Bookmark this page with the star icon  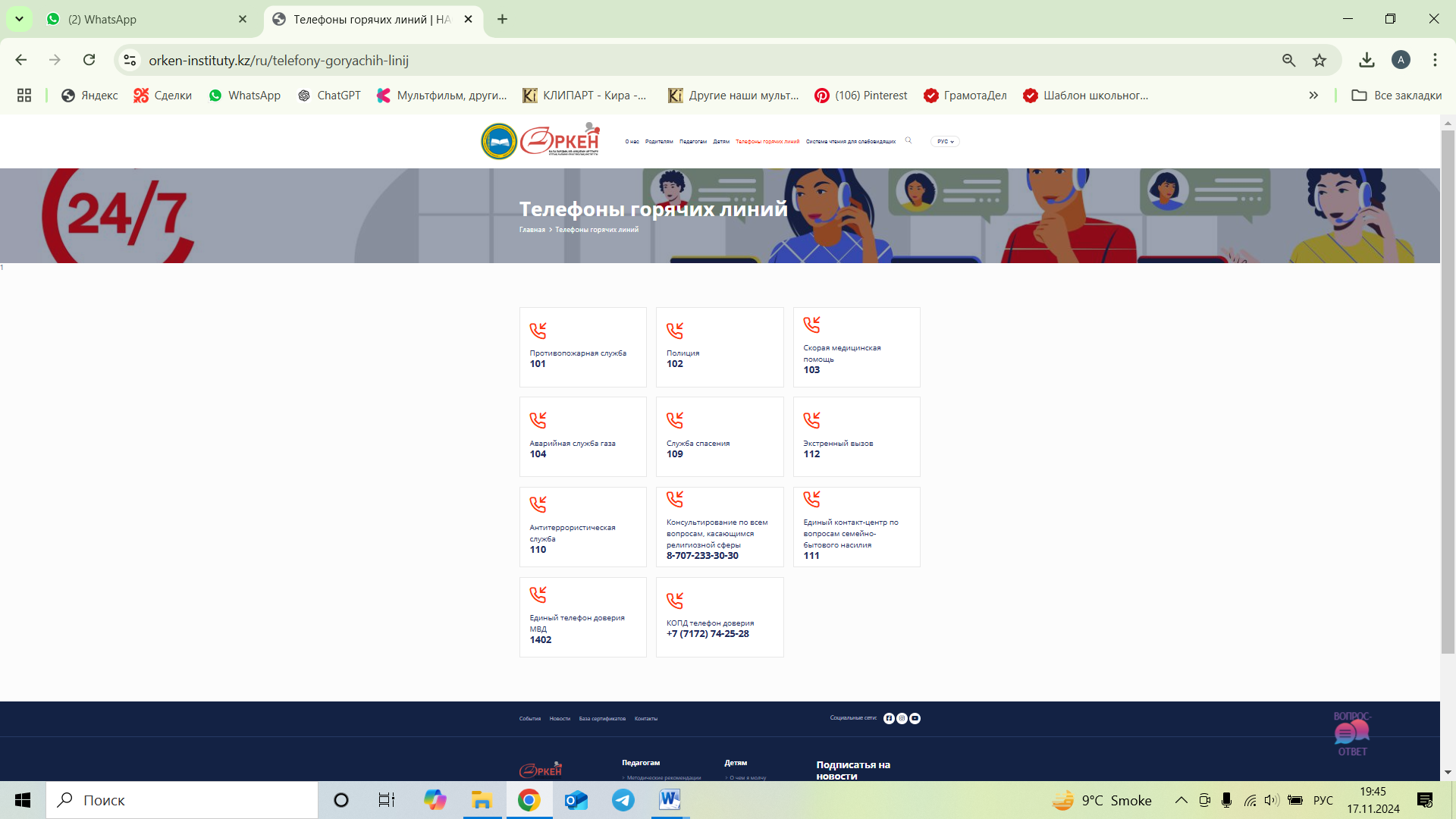(1319, 60)
